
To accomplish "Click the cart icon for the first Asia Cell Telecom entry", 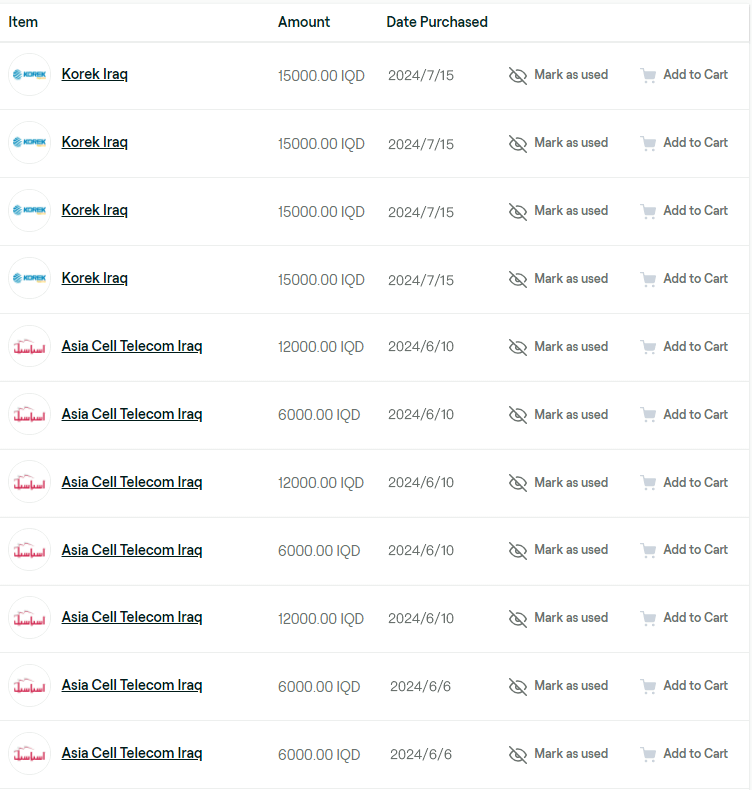I will click(648, 347).
